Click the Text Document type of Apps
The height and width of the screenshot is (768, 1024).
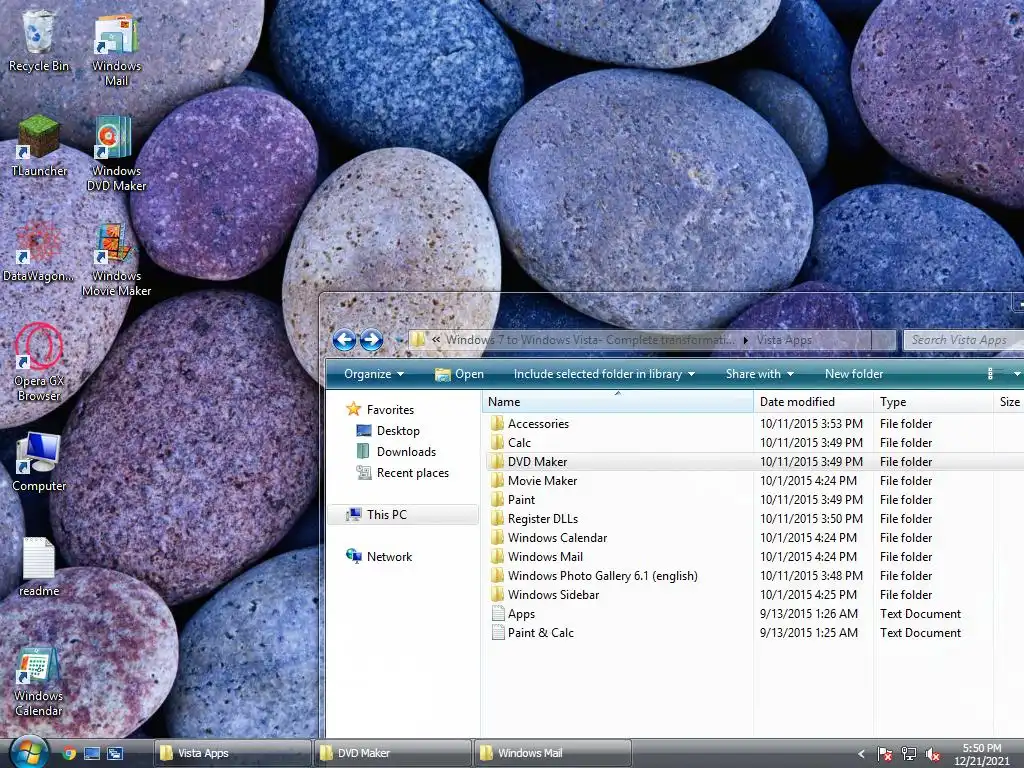(x=920, y=614)
